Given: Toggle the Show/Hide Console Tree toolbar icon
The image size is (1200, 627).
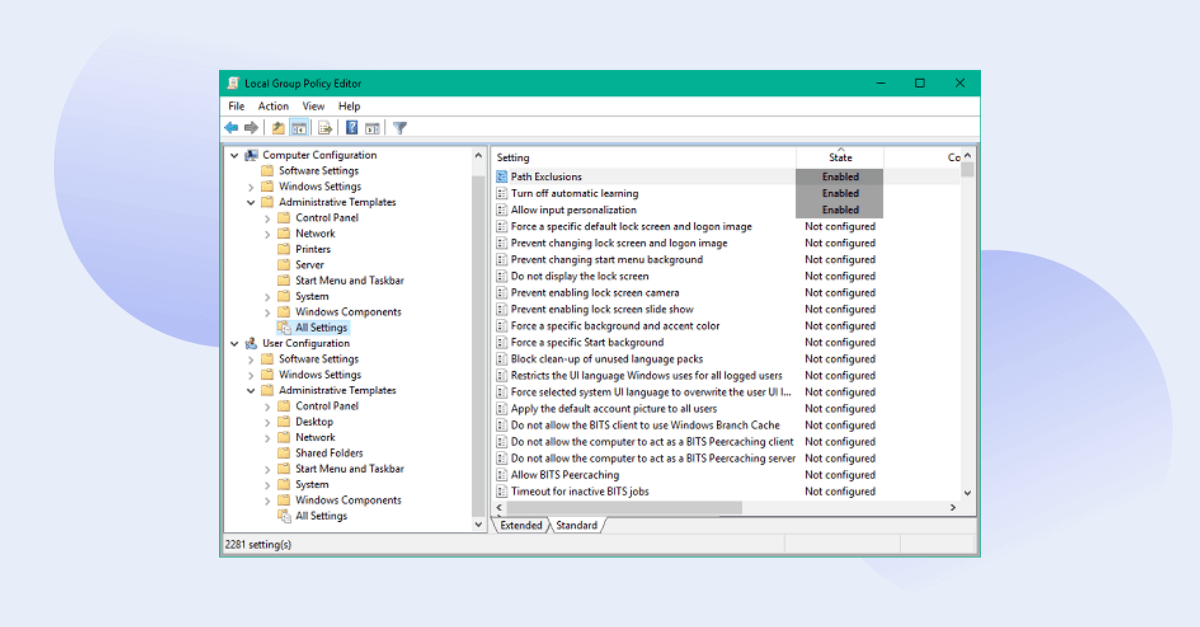Looking at the screenshot, I should pos(299,127).
